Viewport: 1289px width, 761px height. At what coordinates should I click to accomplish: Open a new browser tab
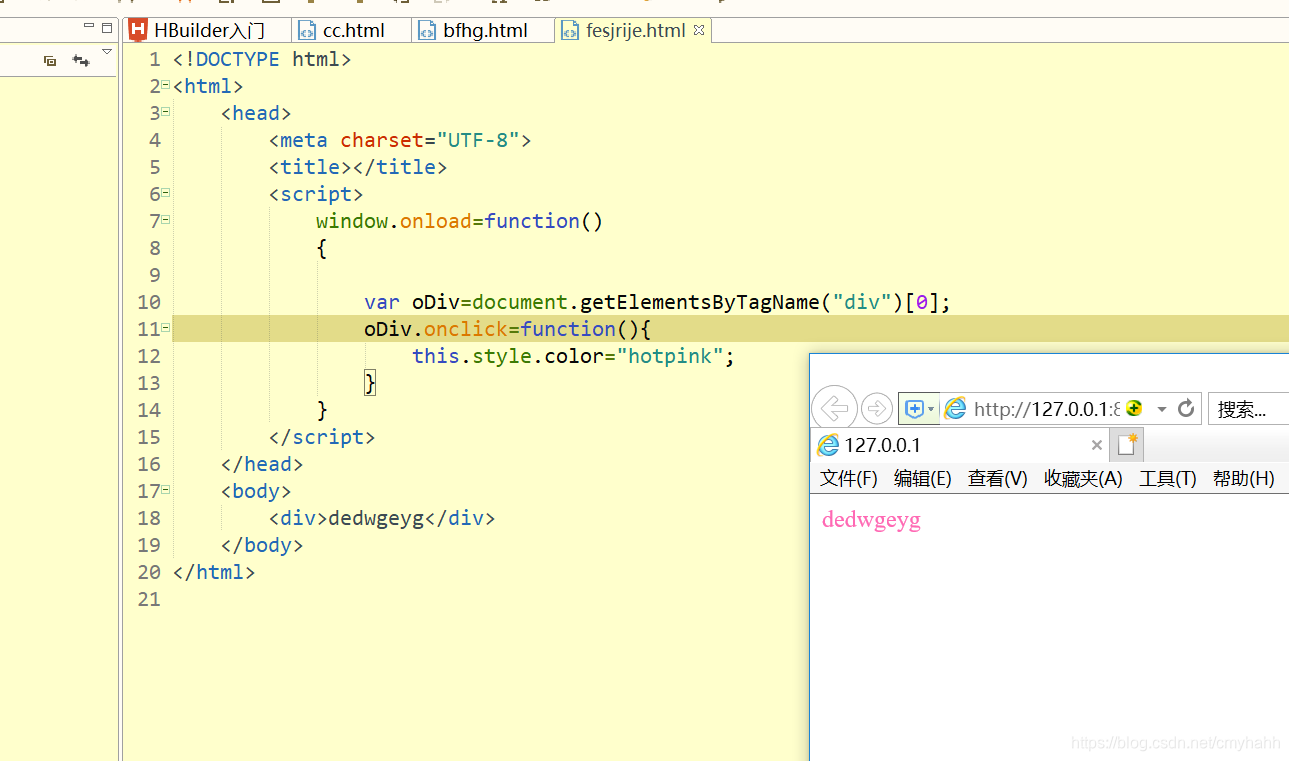coord(1127,444)
